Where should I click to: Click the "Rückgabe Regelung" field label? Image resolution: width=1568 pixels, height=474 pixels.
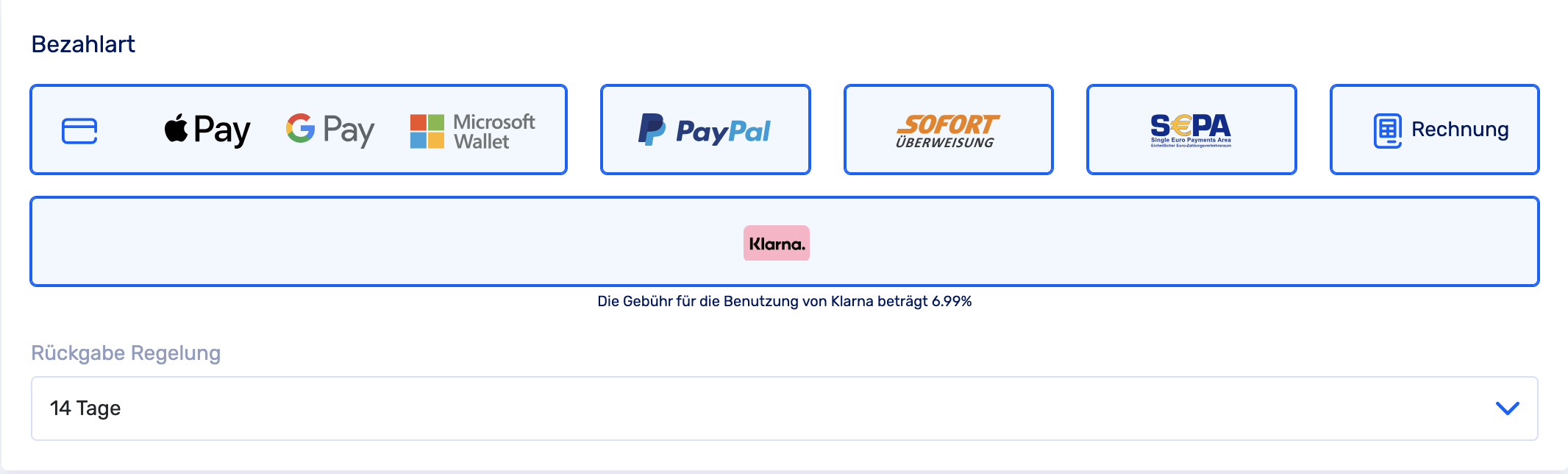pyautogui.click(x=126, y=353)
